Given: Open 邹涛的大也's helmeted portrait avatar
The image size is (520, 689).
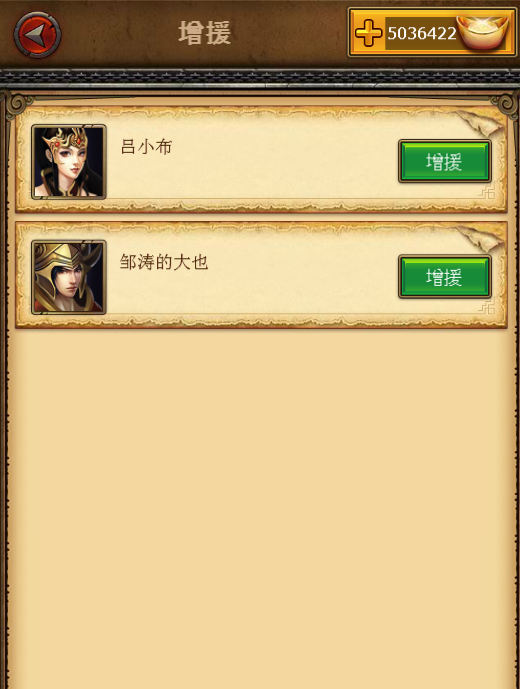Looking at the screenshot, I should tap(69, 277).
